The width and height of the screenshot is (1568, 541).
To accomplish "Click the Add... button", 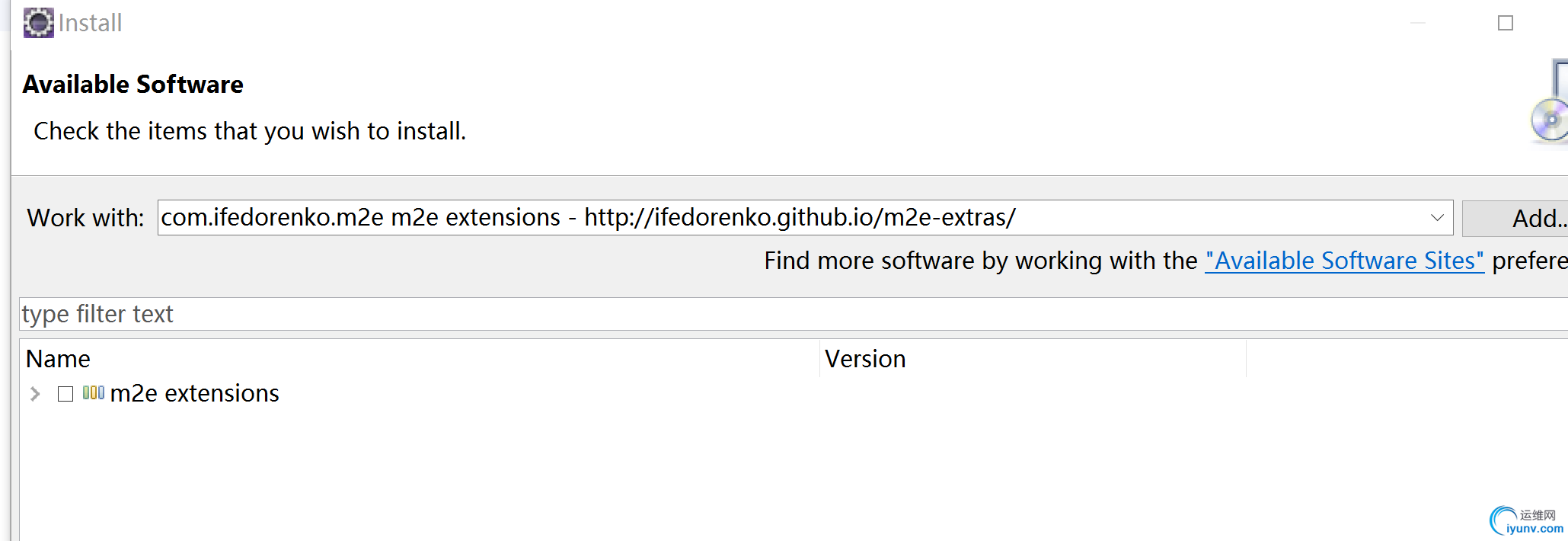I will (x=1515, y=219).
